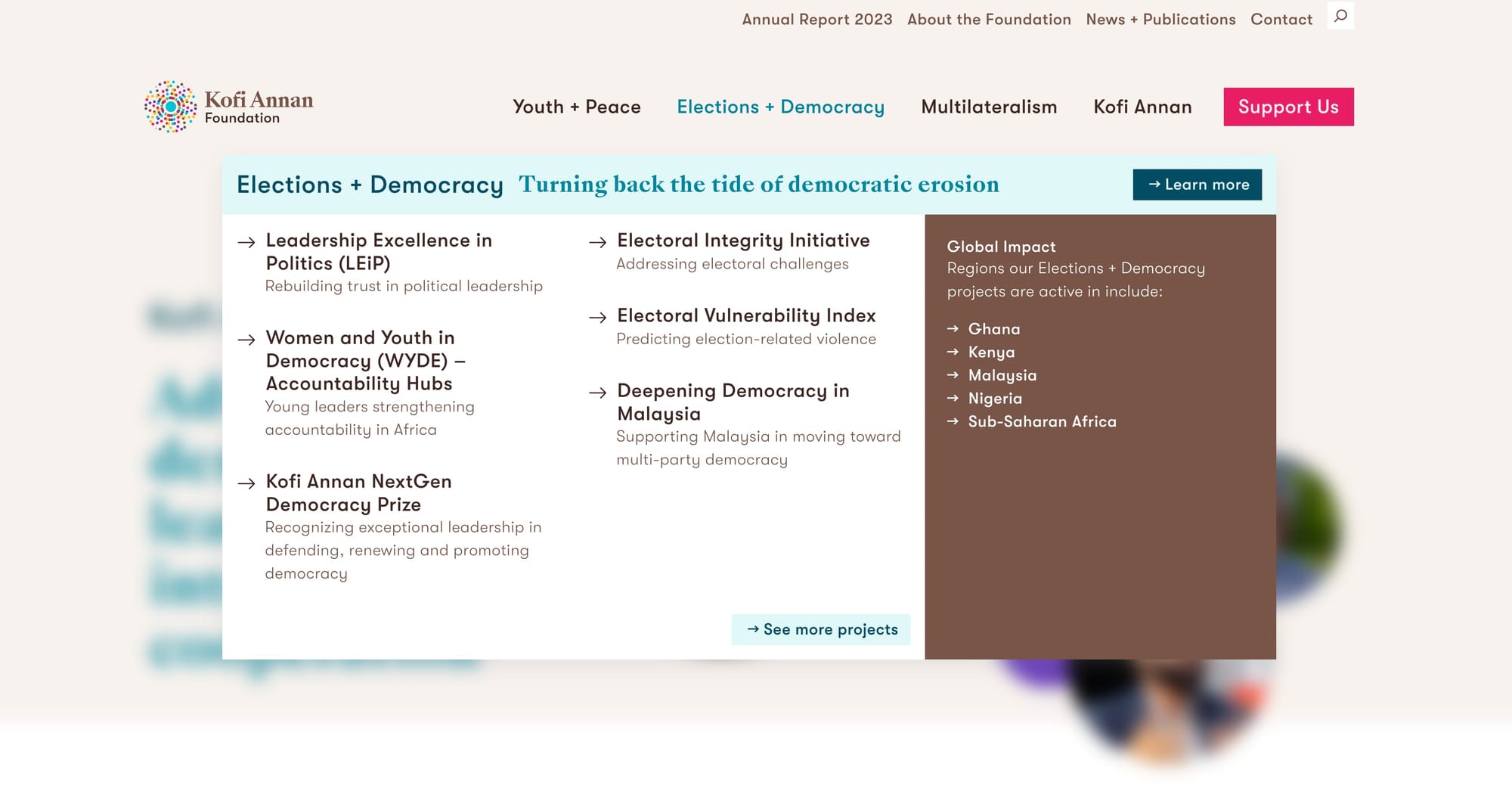Open the Kofi Annan menu

click(x=1142, y=107)
